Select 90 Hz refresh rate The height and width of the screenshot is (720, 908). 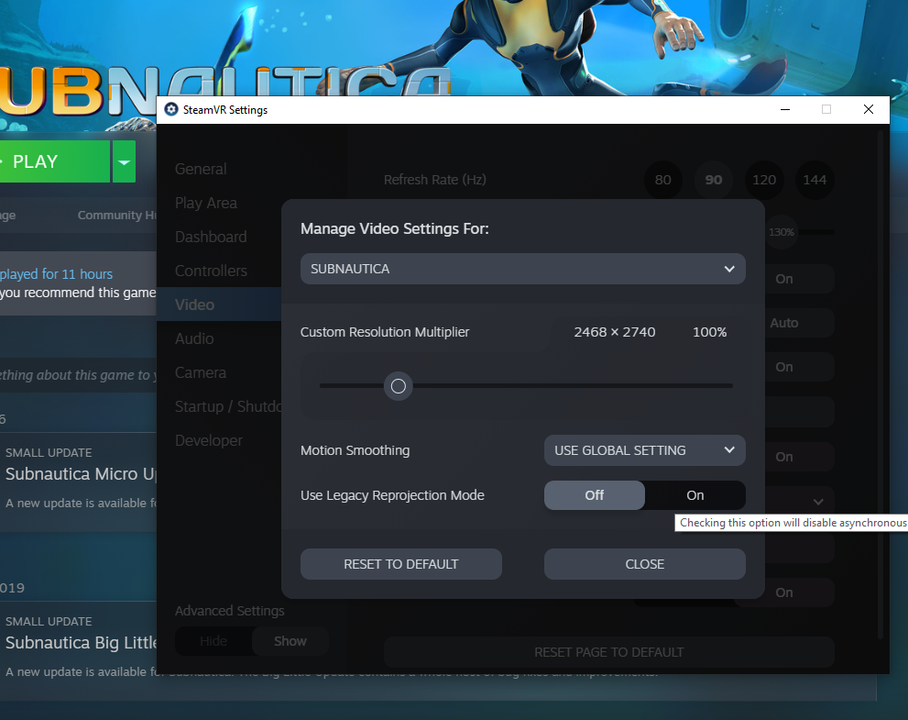pos(713,180)
